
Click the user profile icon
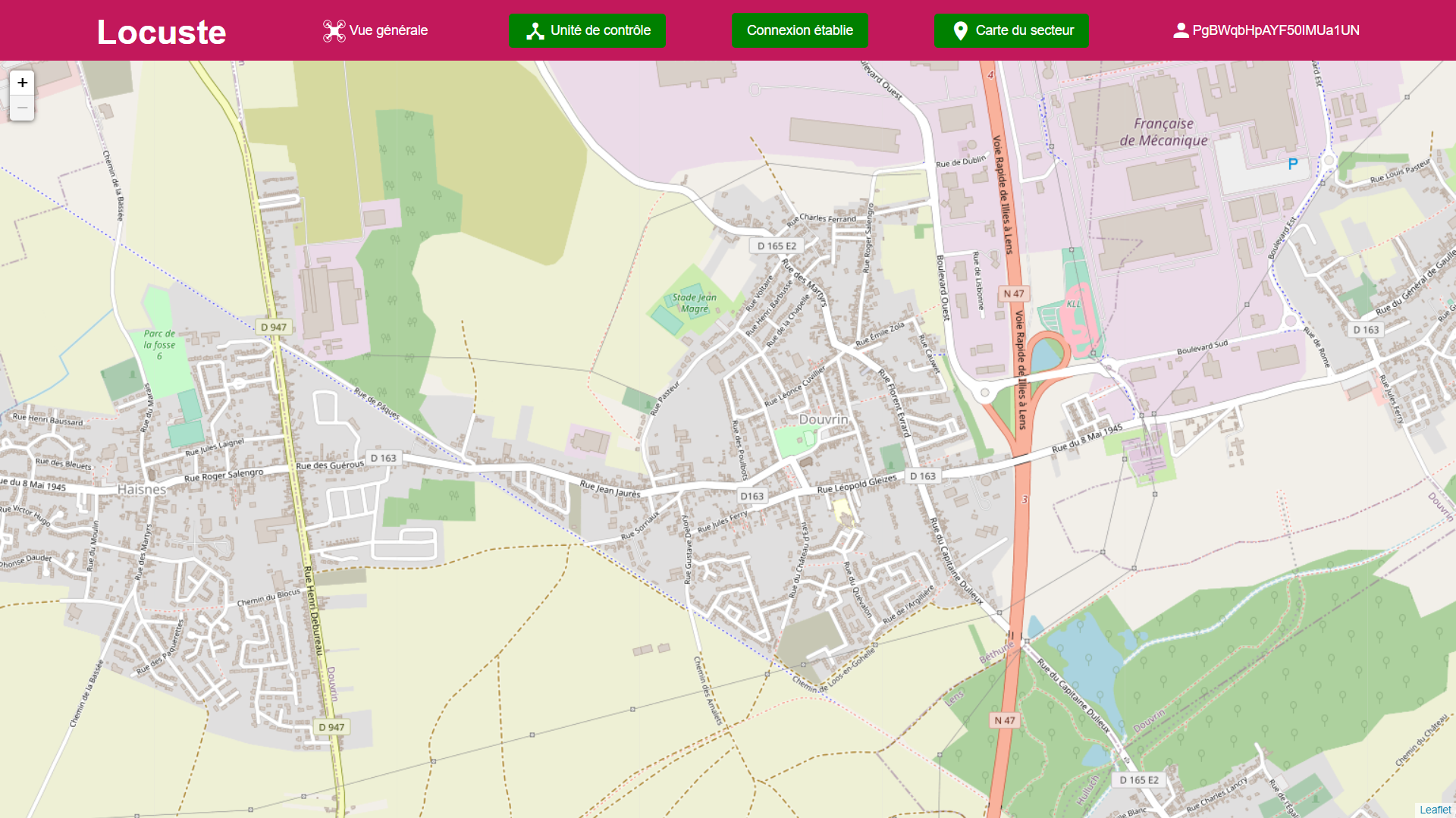click(1181, 30)
